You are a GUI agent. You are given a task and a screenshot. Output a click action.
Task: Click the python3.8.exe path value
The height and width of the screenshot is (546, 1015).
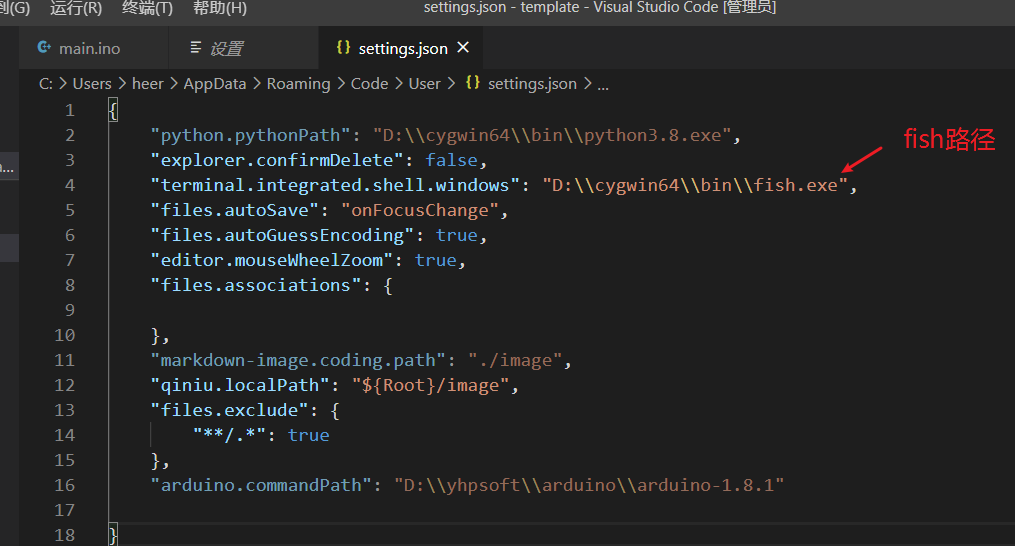(552, 135)
